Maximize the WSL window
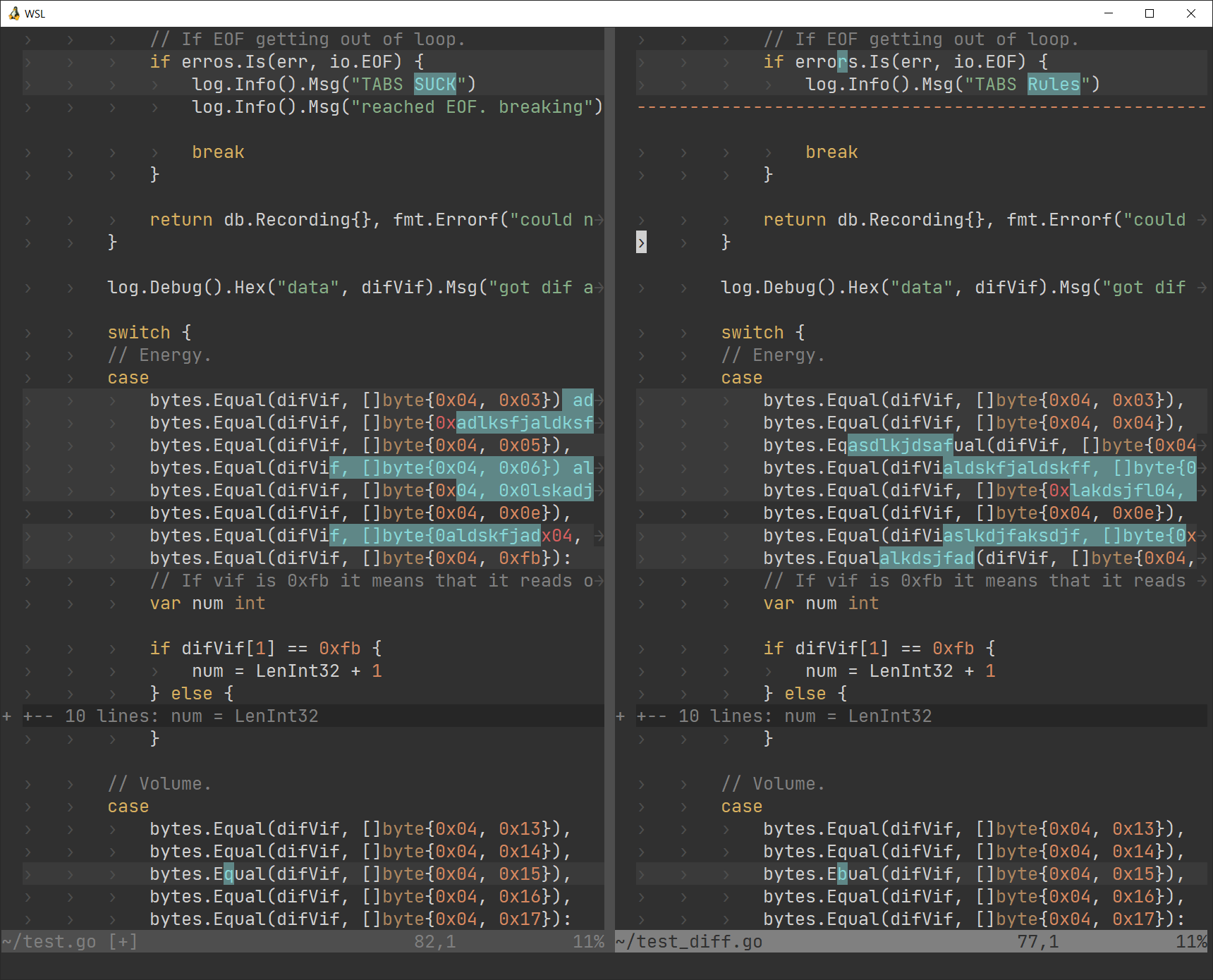Image resolution: width=1213 pixels, height=980 pixels. [1150, 13]
